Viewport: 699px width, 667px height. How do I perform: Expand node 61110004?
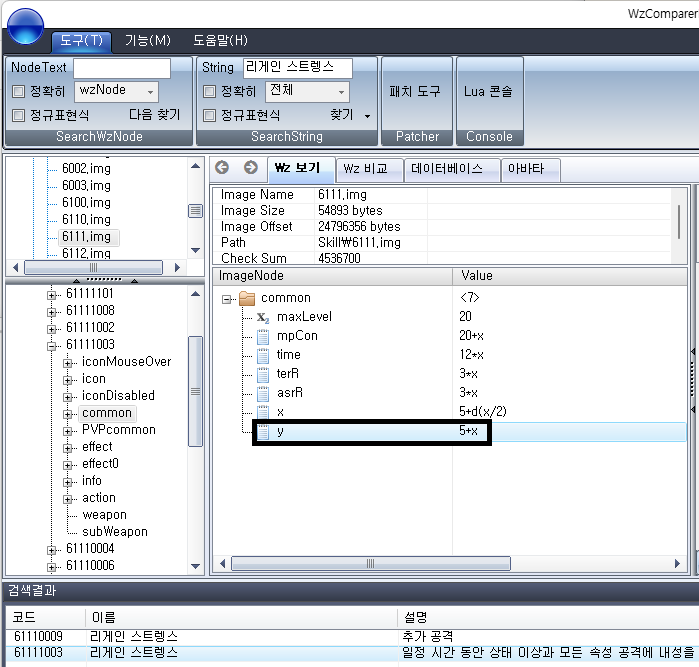pos(52,550)
